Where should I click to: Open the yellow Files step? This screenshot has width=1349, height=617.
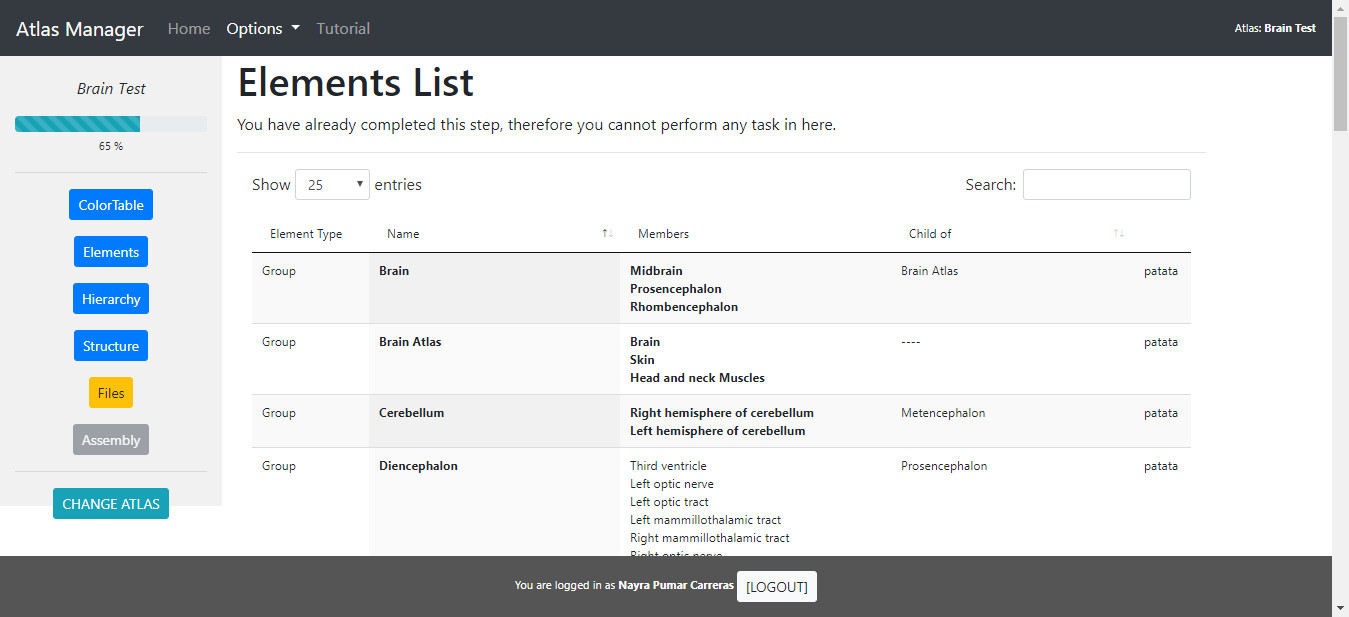pyautogui.click(x=111, y=393)
